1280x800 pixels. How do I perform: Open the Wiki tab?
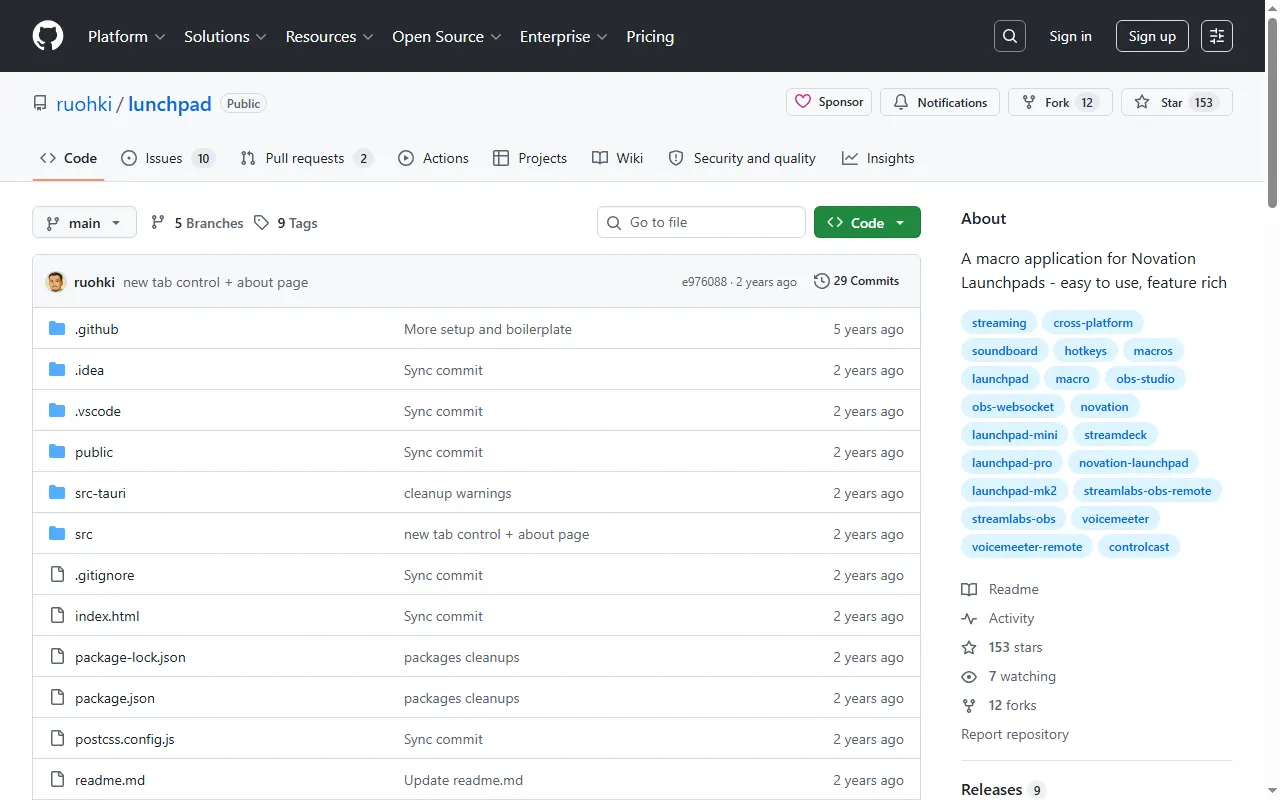[x=617, y=158]
